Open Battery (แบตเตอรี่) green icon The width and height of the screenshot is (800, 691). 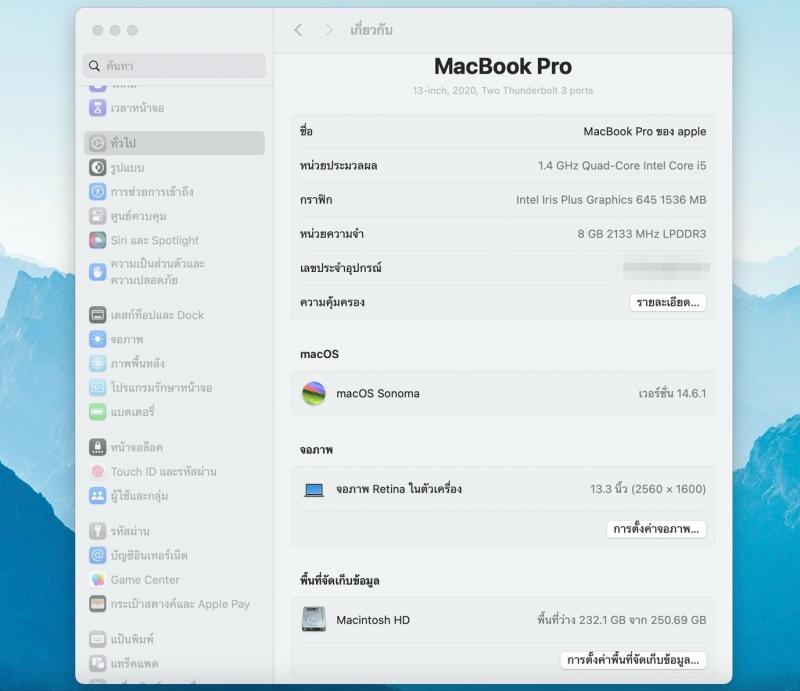(97, 411)
